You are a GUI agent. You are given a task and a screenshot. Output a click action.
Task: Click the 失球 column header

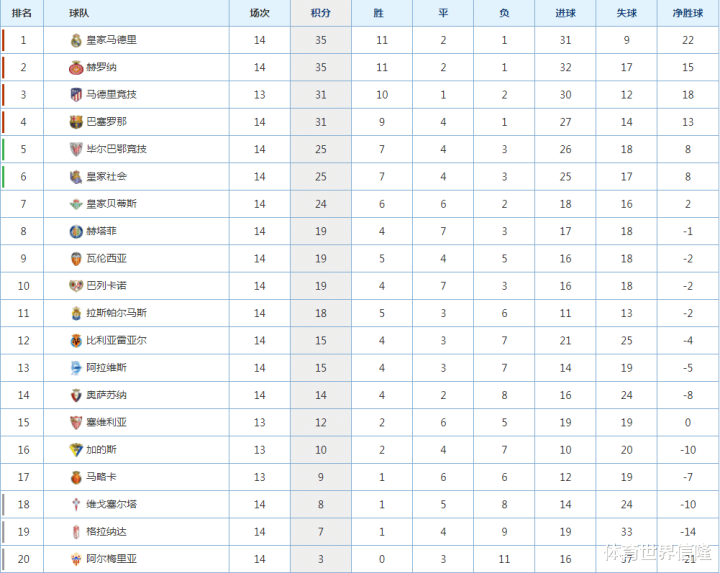tap(626, 13)
